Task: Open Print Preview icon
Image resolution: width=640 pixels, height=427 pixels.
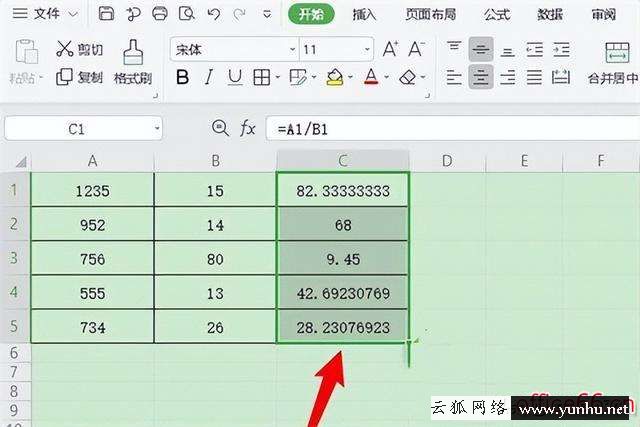Action: [187, 14]
